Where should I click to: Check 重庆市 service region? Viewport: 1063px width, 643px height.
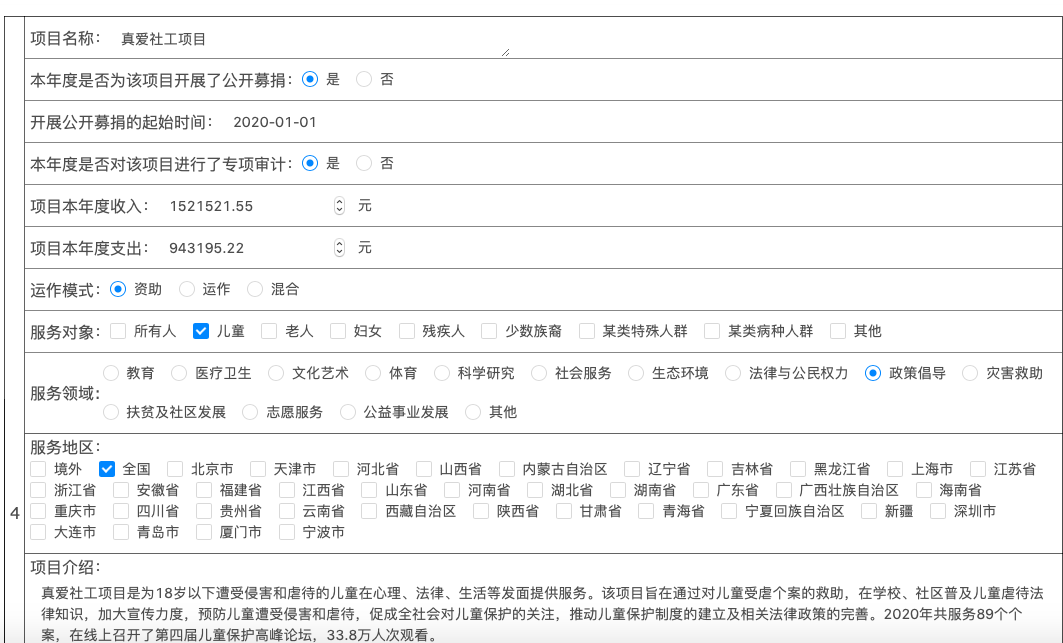click(38, 511)
